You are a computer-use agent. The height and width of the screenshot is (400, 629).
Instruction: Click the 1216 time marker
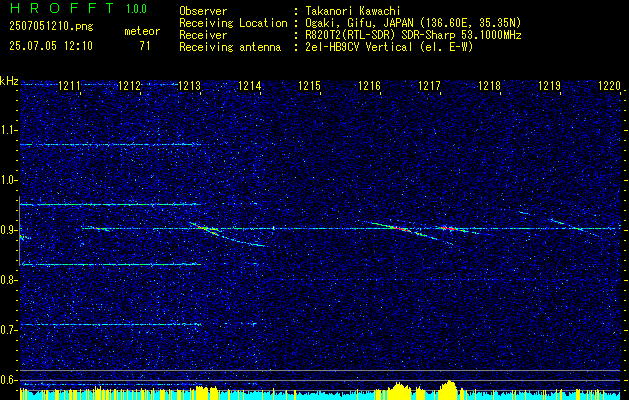point(369,85)
